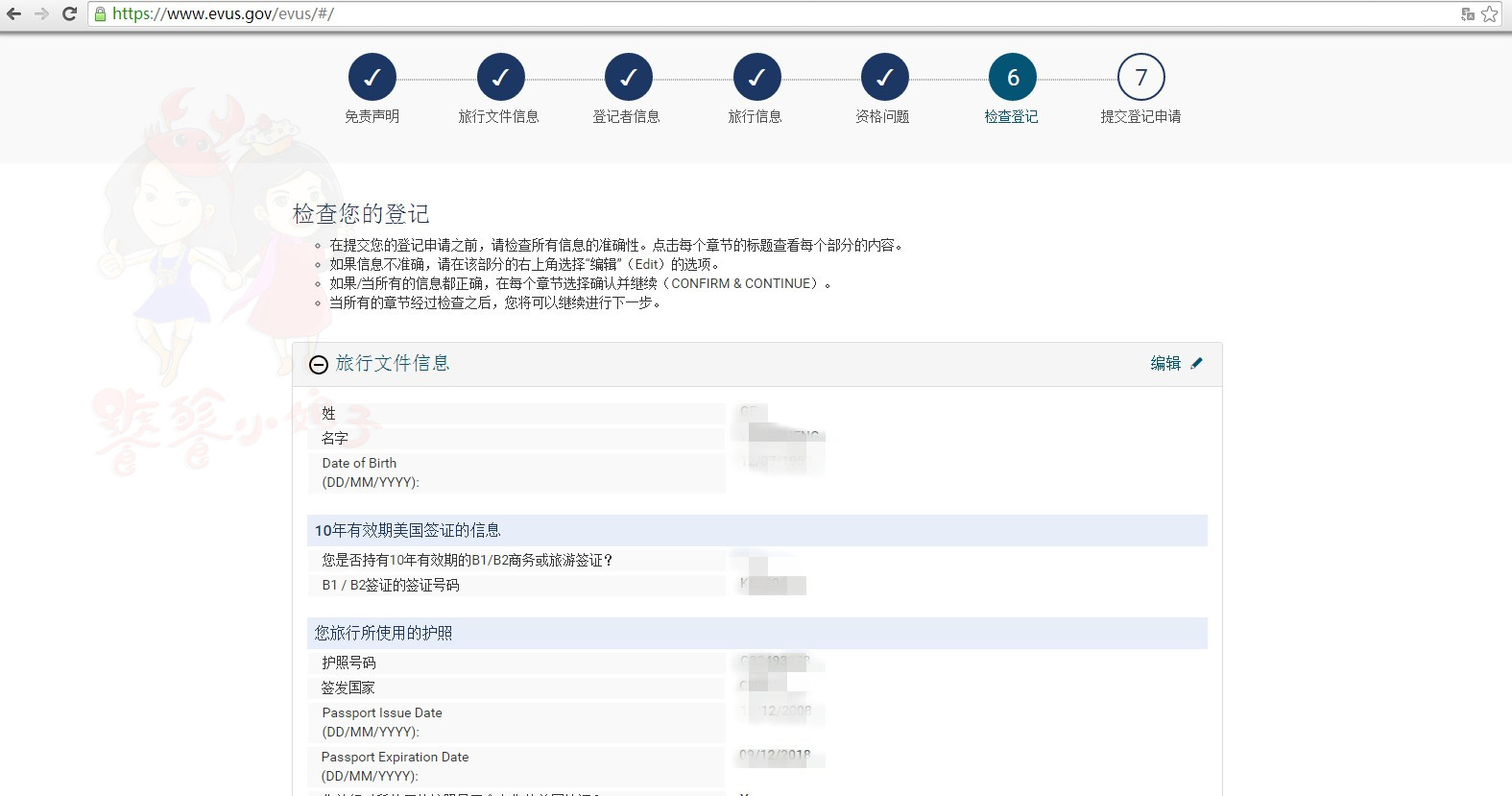Click the green padlock security icon
Screen dimensions: 1512x796
100,13
